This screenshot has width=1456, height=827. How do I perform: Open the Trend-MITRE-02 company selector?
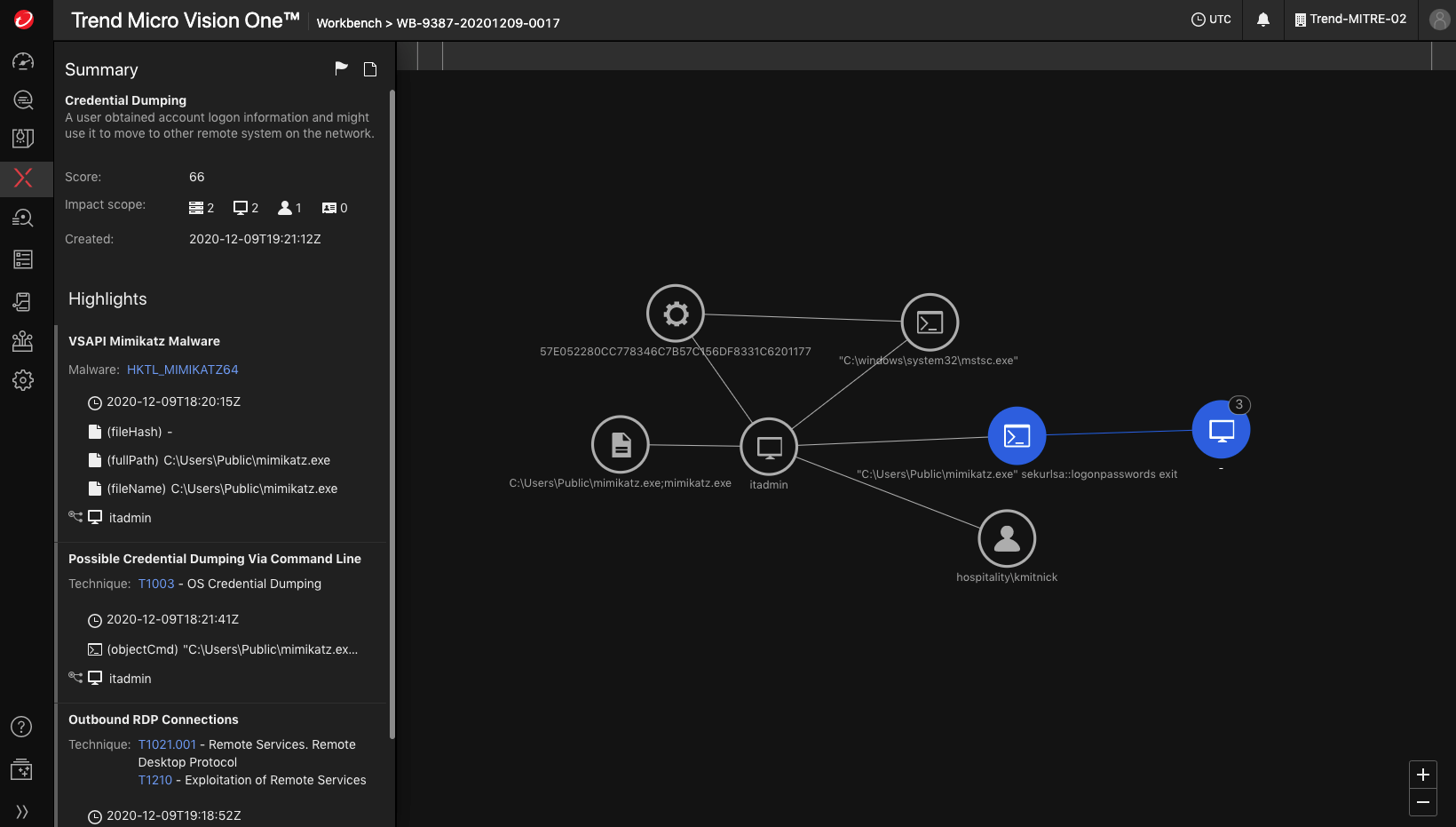point(1350,20)
